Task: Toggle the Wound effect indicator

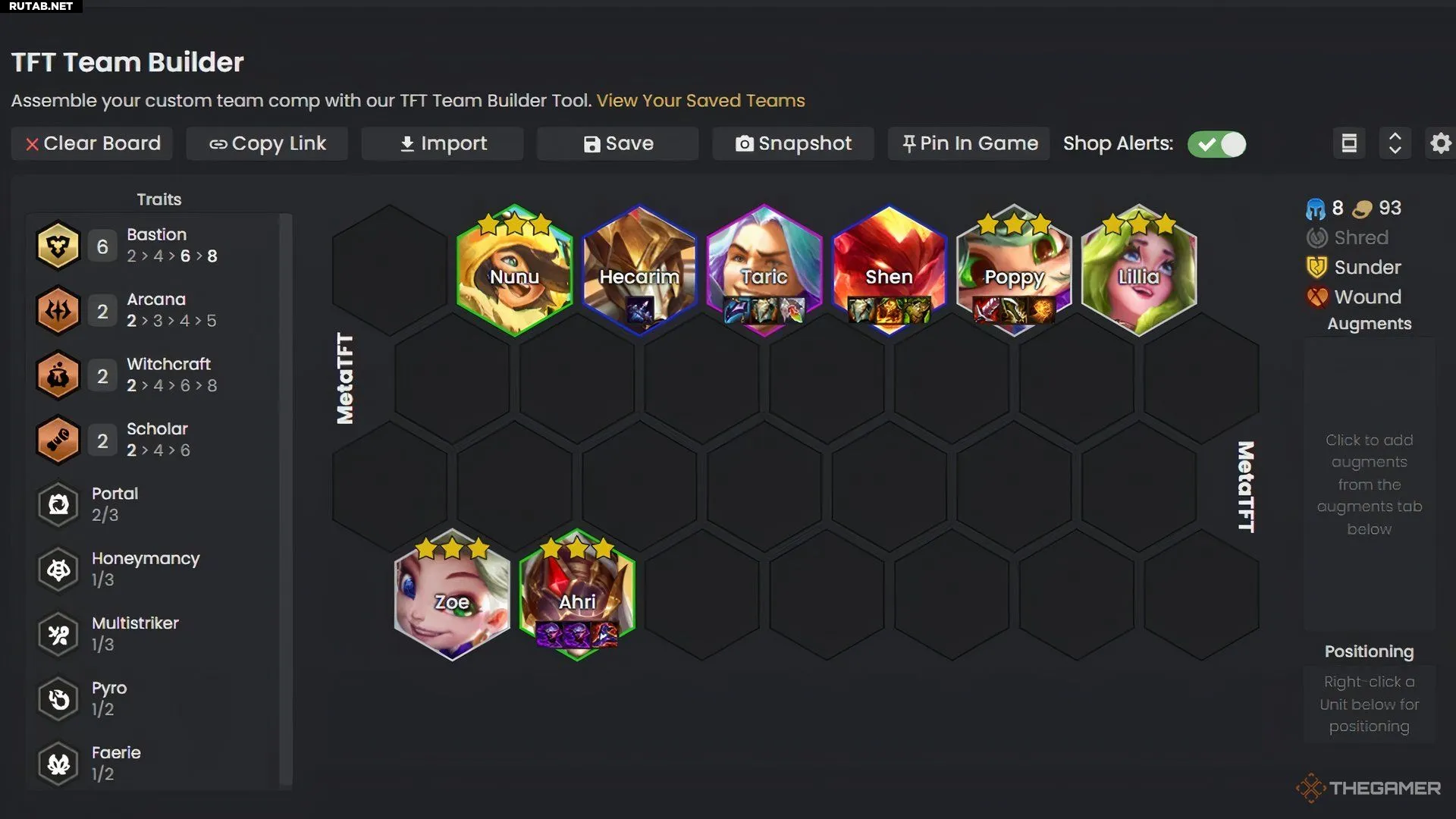Action: pyautogui.click(x=1354, y=297)
